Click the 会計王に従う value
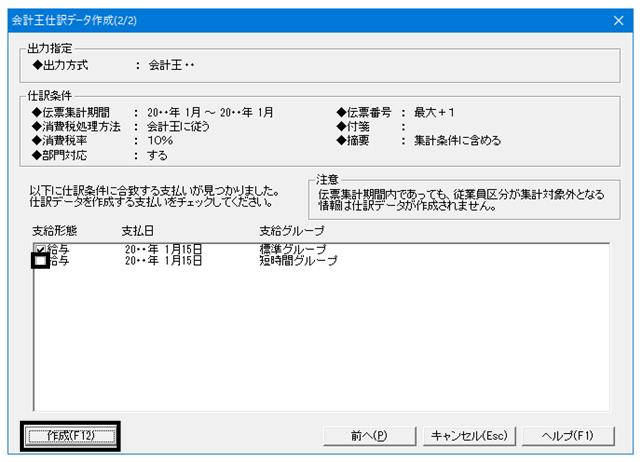The height and width of the screenshot is (462, 642). coord(178,127)
